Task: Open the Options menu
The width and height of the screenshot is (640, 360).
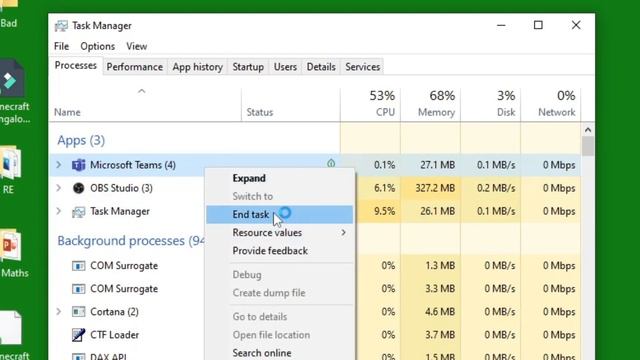Action: 98,47
